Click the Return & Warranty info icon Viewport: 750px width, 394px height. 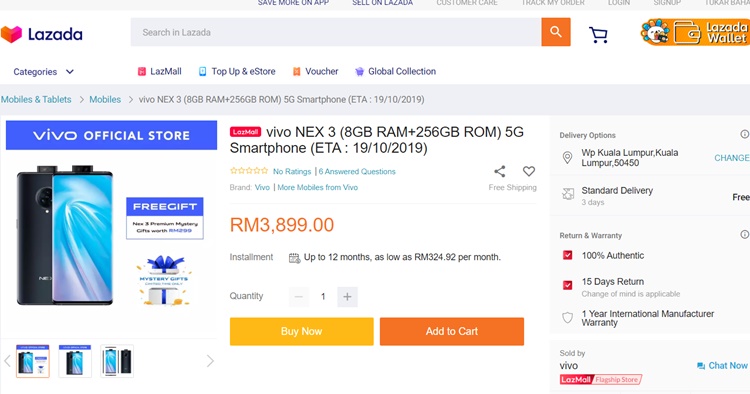point(745,234)
